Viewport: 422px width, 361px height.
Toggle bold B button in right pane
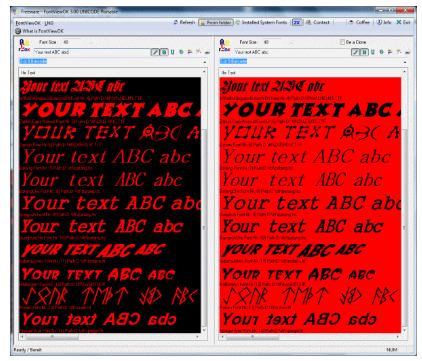pyautogui.click(x=364, y=52)
